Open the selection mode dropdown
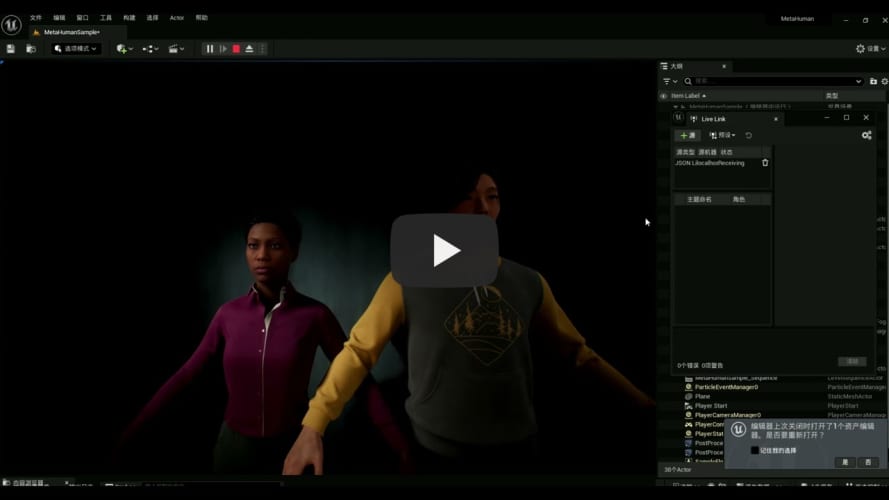889x500 pixels. point(76,49)
